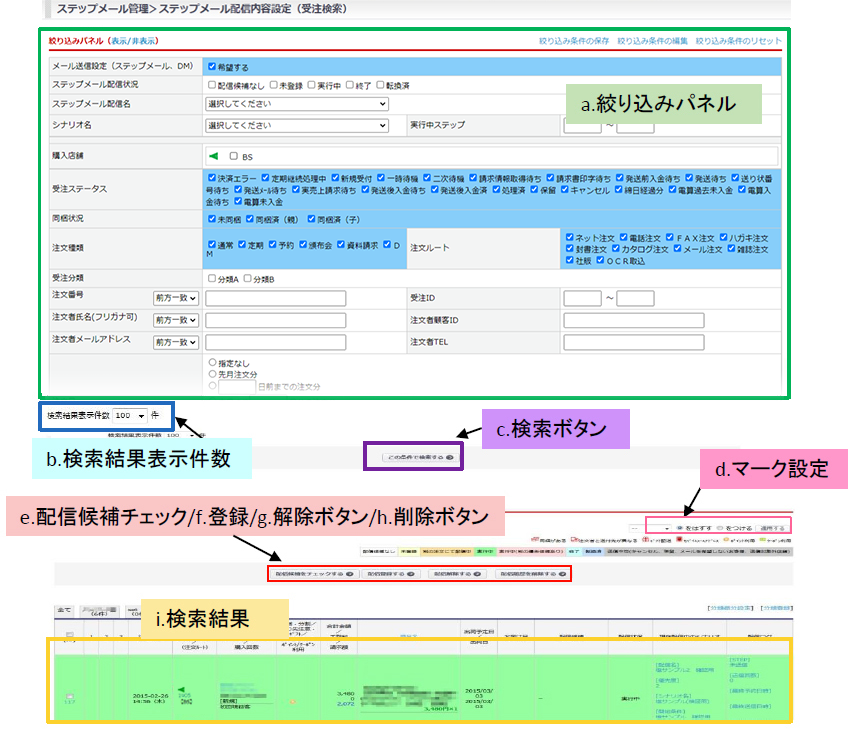Screen dimensions: 857x732
Task: Select the 指定なし radio button
Action: point(212,362)
